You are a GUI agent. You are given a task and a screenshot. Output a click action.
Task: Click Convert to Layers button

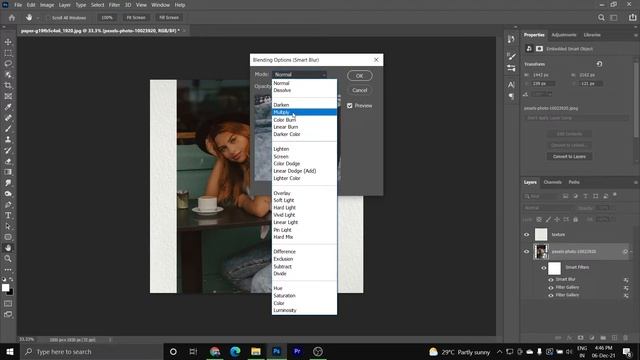[569, 157]
